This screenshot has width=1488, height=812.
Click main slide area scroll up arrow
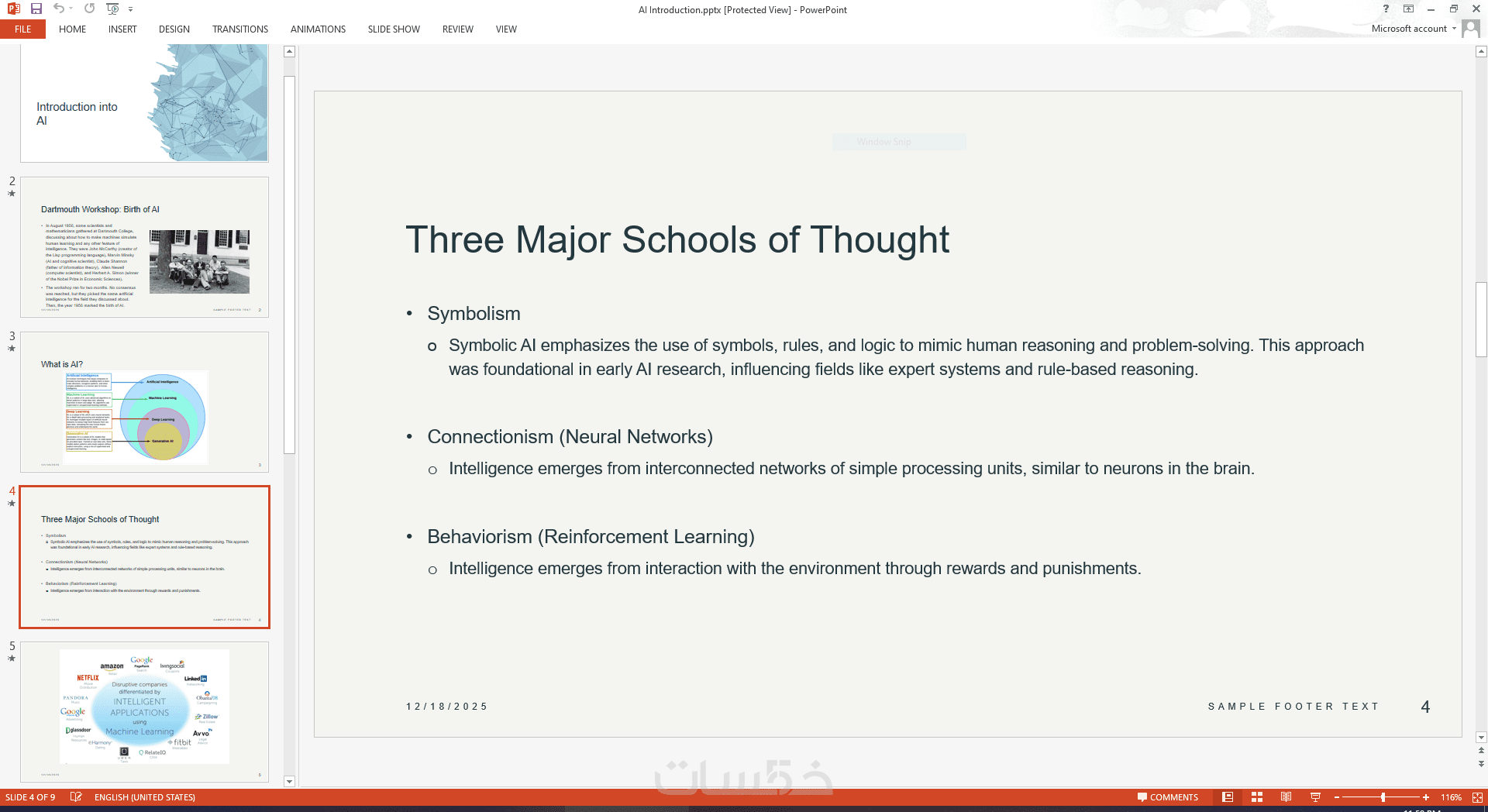[1482, 52]
